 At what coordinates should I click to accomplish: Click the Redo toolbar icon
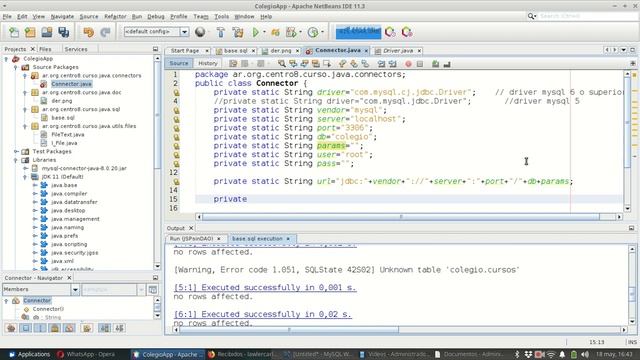(x=105, y=32)
